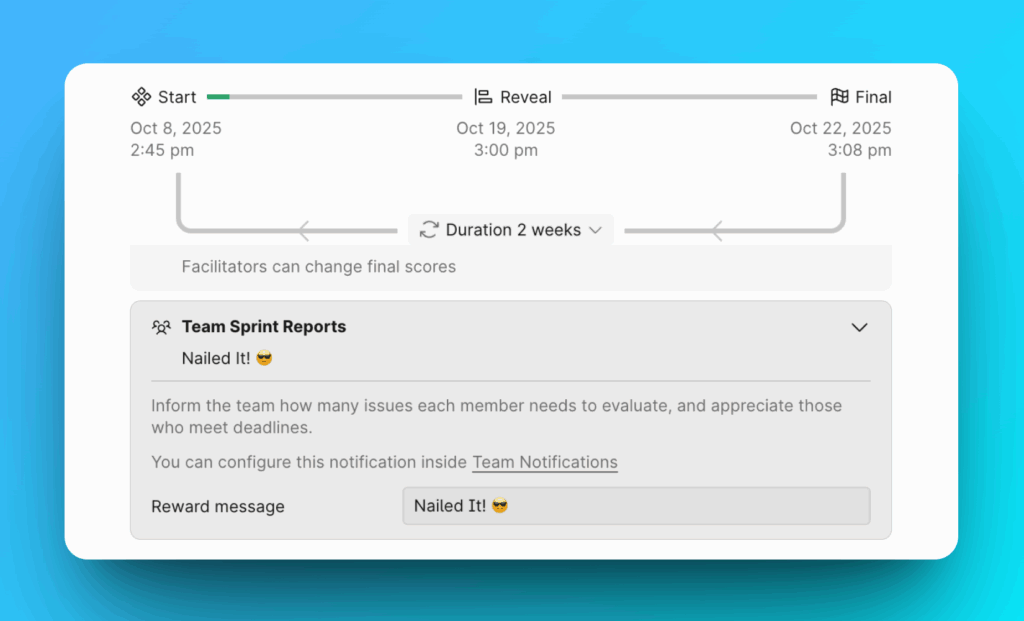This screenshot has height=621, width=1024.
Task: Click the right connector arrow near Final
Action: tap(717, 230)
